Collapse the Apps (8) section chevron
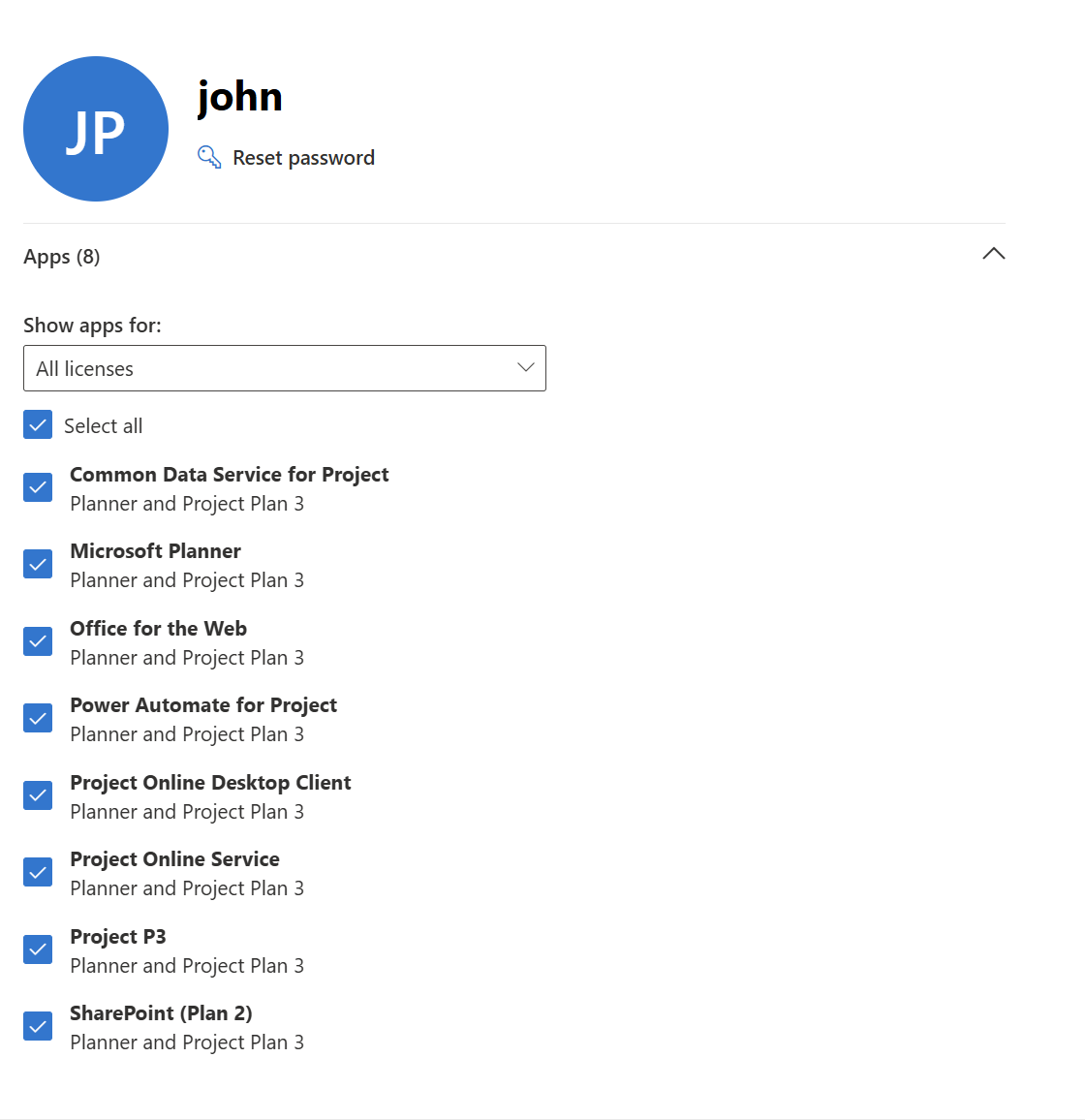 [993, 254]
